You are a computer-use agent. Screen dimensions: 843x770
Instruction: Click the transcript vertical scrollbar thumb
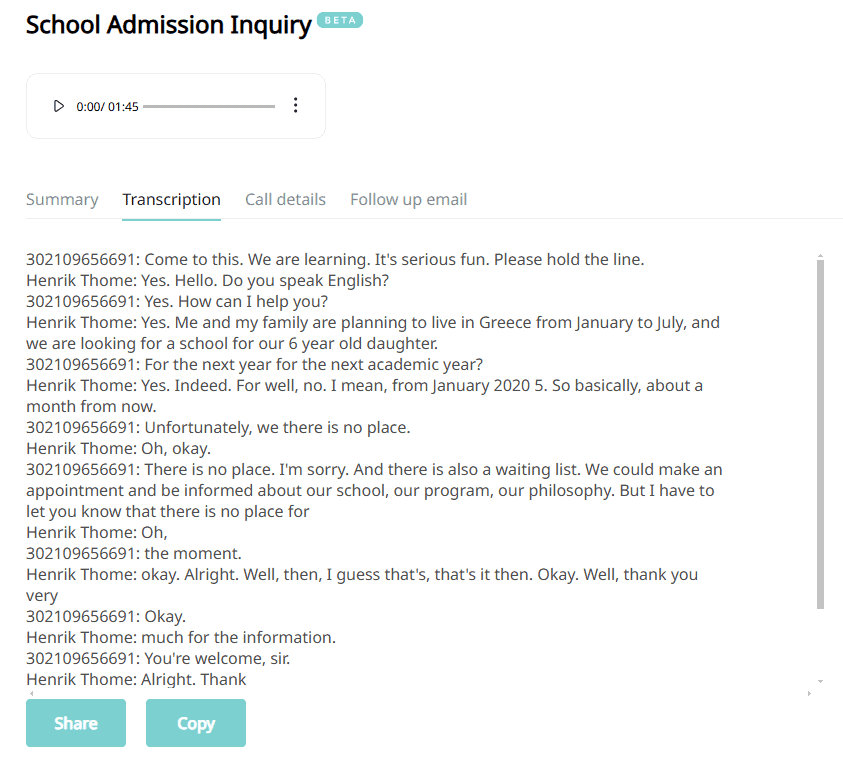tap(820, 430)
